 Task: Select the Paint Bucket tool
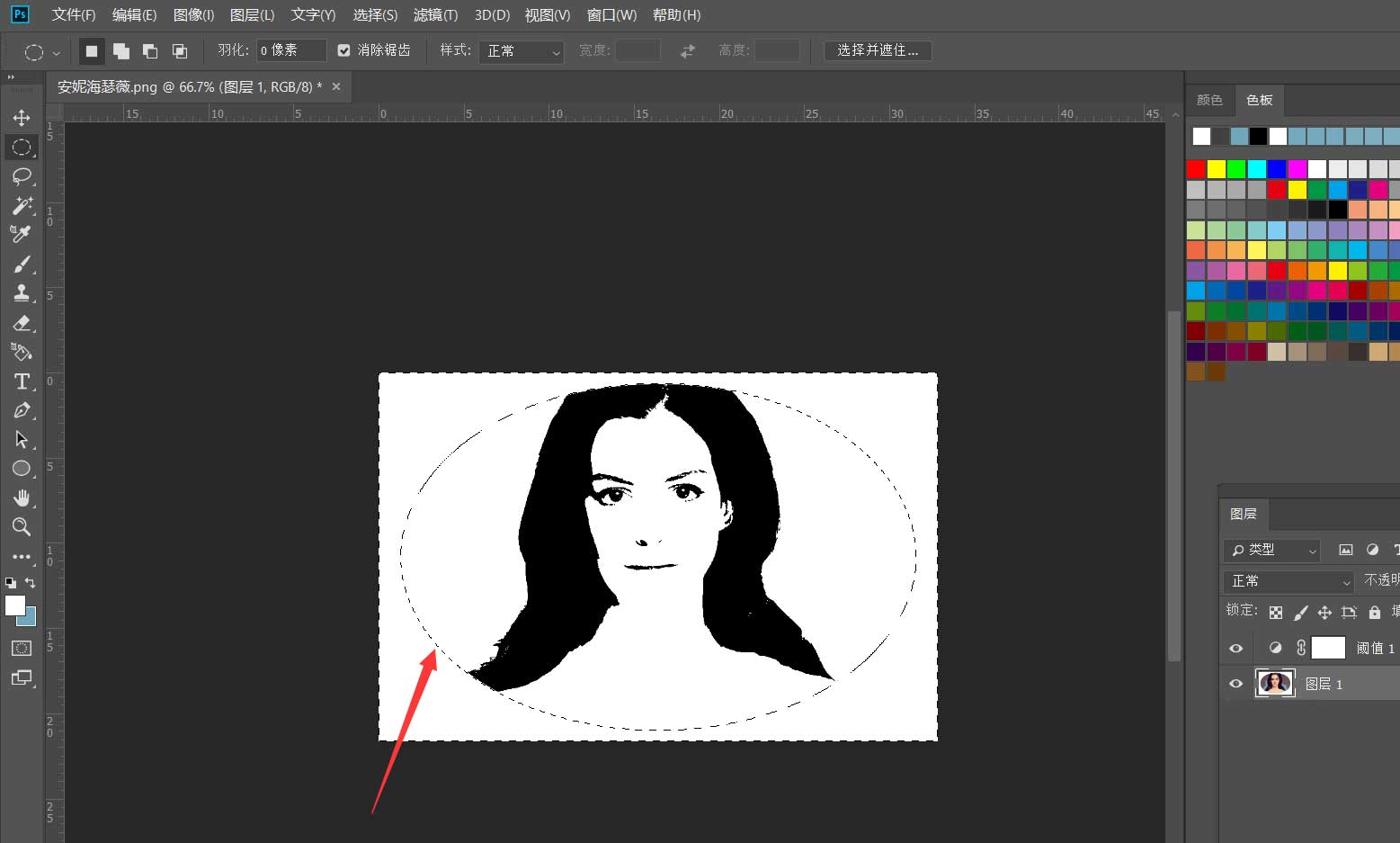pos(22,352)
